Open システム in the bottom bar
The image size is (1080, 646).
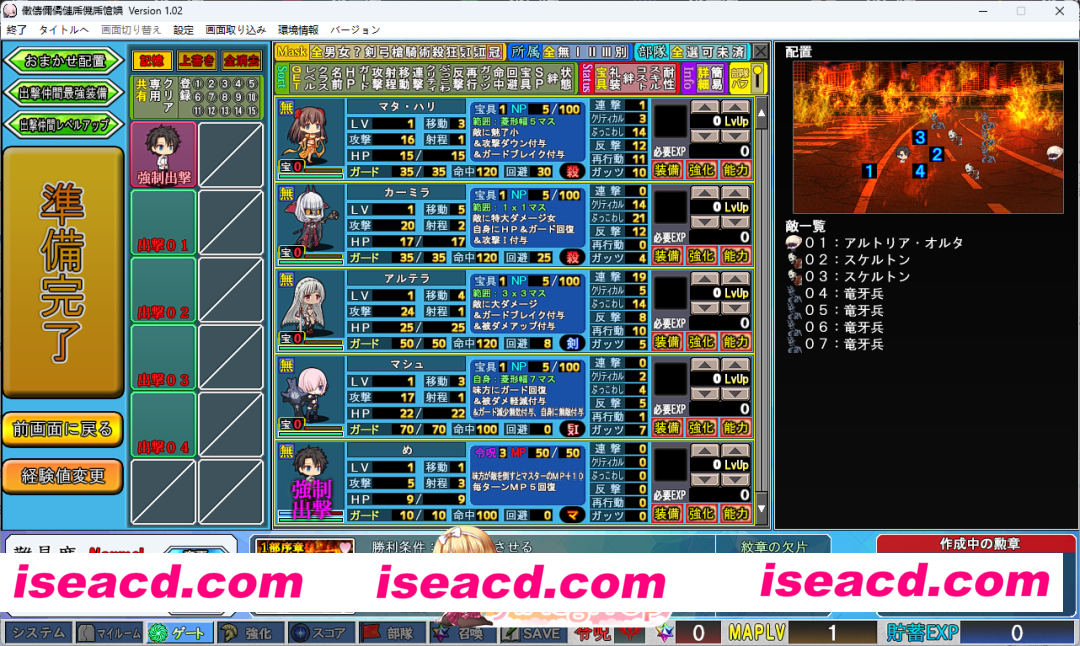(x=39, y=633)
